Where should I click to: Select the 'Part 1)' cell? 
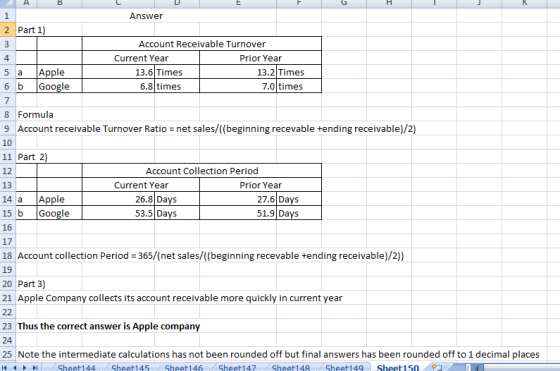31,30
